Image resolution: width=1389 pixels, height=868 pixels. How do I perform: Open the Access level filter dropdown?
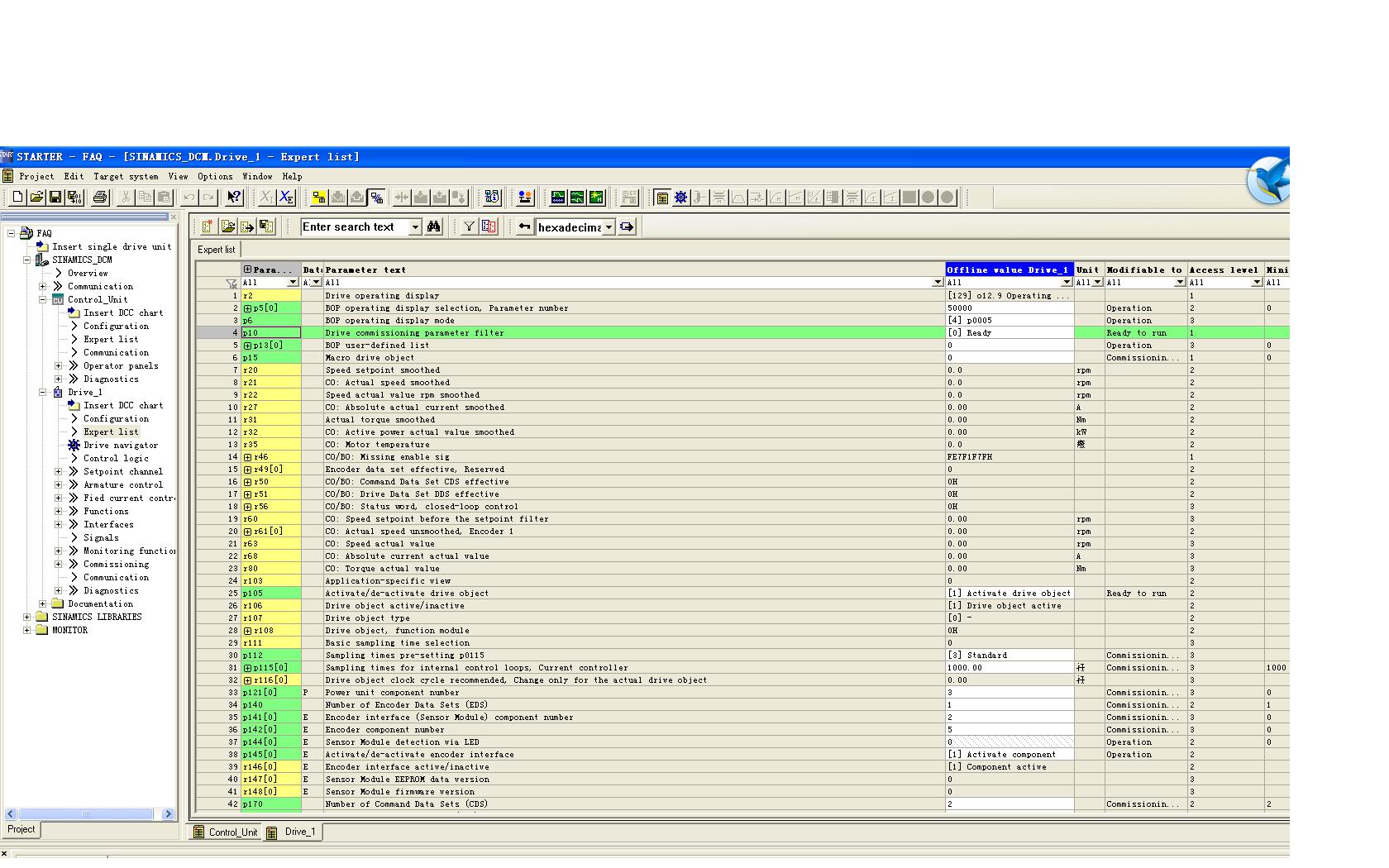pyautogui.click(x=1257, y=283)
